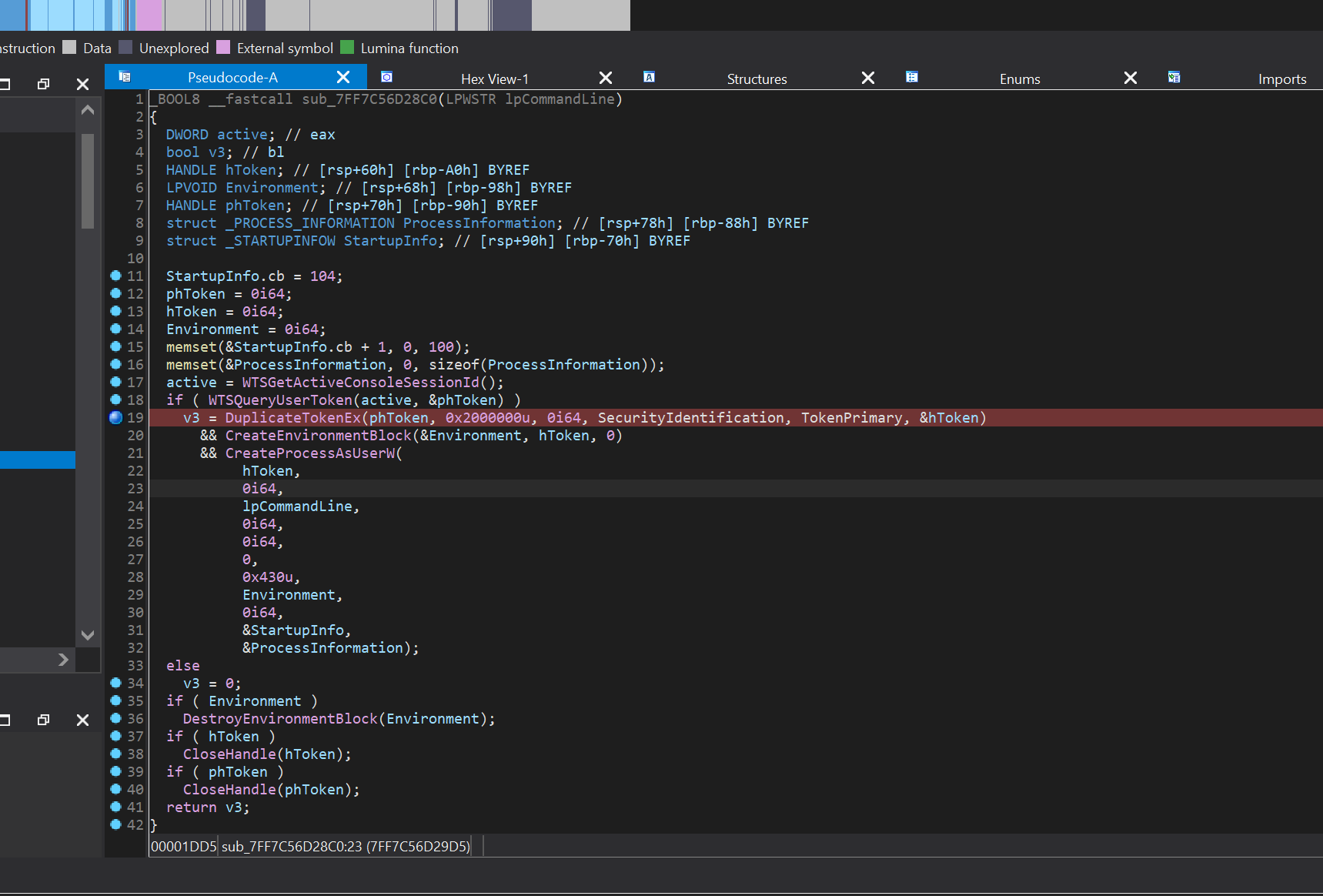Switch to the Hex View-1 tab

494,79
